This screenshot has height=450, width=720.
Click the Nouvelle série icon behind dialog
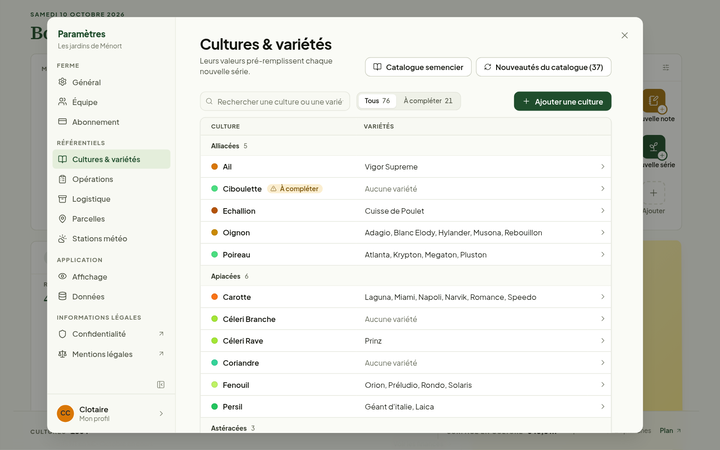(x=654, y=146)
